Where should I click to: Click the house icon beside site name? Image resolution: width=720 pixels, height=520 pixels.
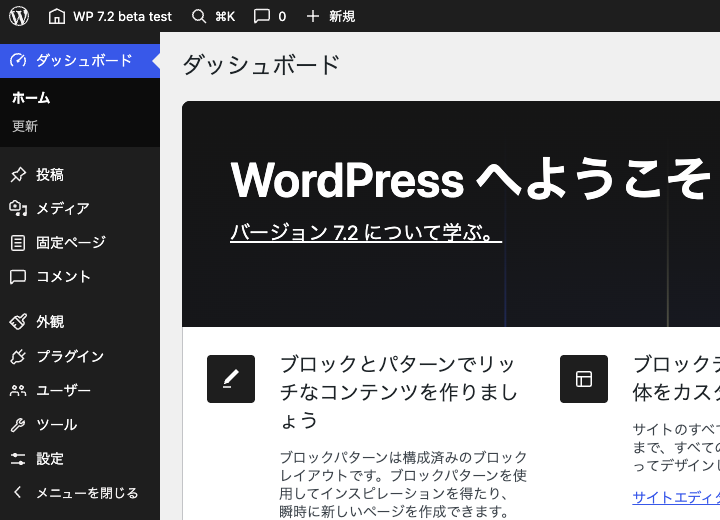click(57, 16)
